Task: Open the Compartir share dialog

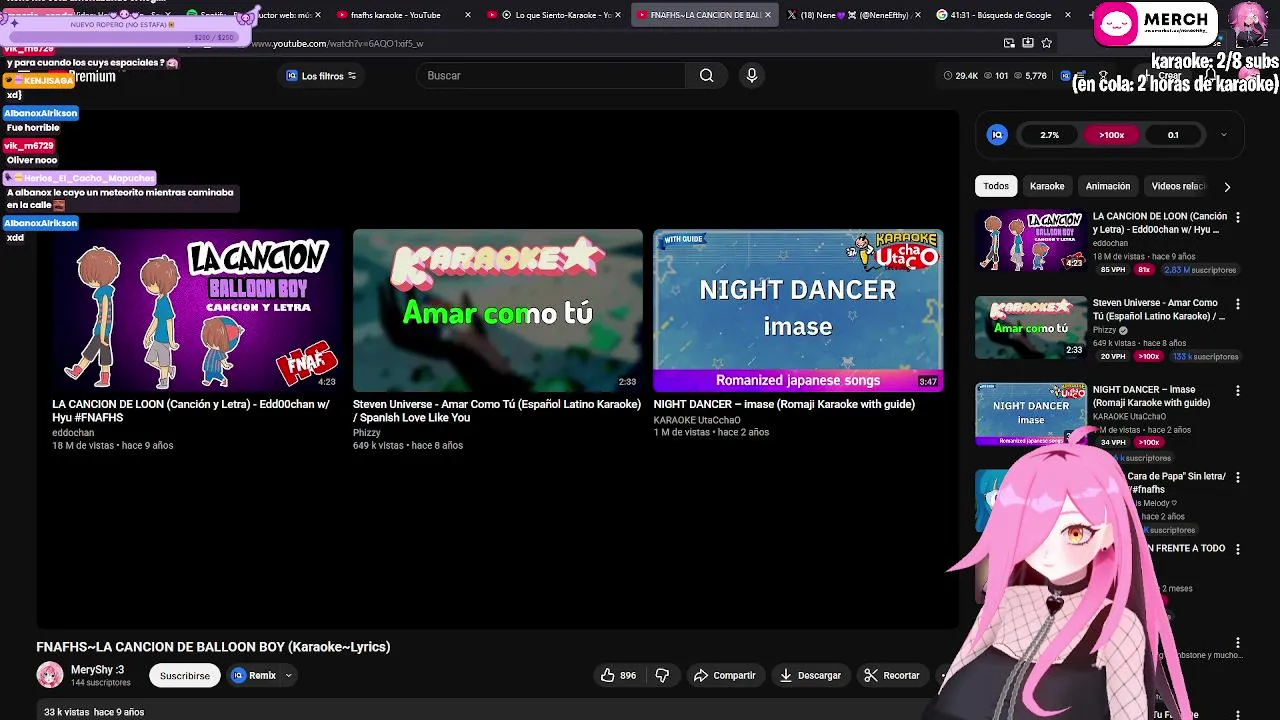Action: pyautogui.click(x=725, y=675)
